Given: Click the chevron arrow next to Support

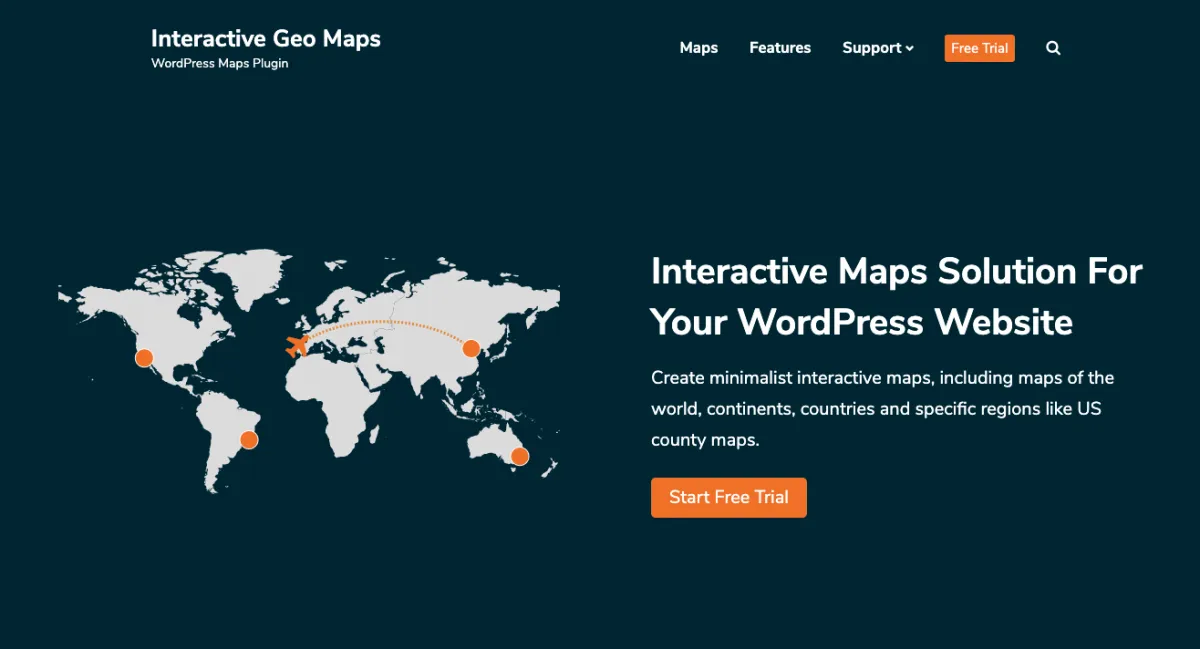Looking at the screenshot, I should pyautogui.click(x=909, y=48).
